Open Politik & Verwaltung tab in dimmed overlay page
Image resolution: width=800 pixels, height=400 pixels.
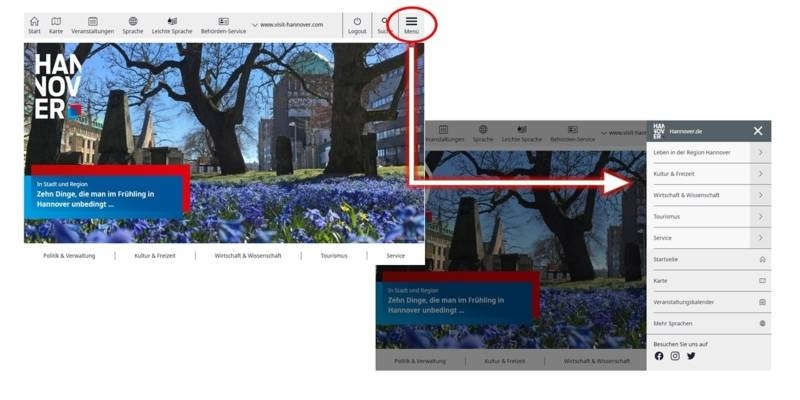(420, 361)
